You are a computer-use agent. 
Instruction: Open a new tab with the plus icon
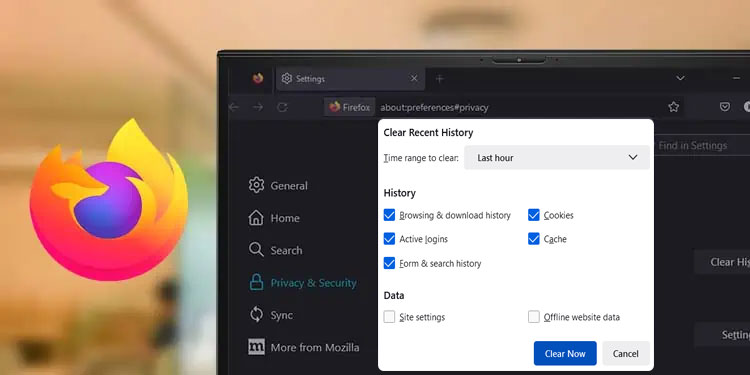pyautogui.click(x=440, y=79)
